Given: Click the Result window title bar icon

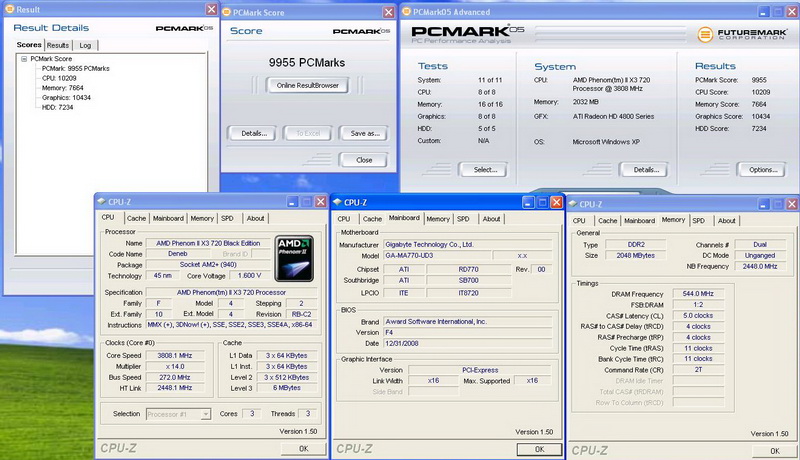Looking at the screenshot, I should (x=9, y=9).
